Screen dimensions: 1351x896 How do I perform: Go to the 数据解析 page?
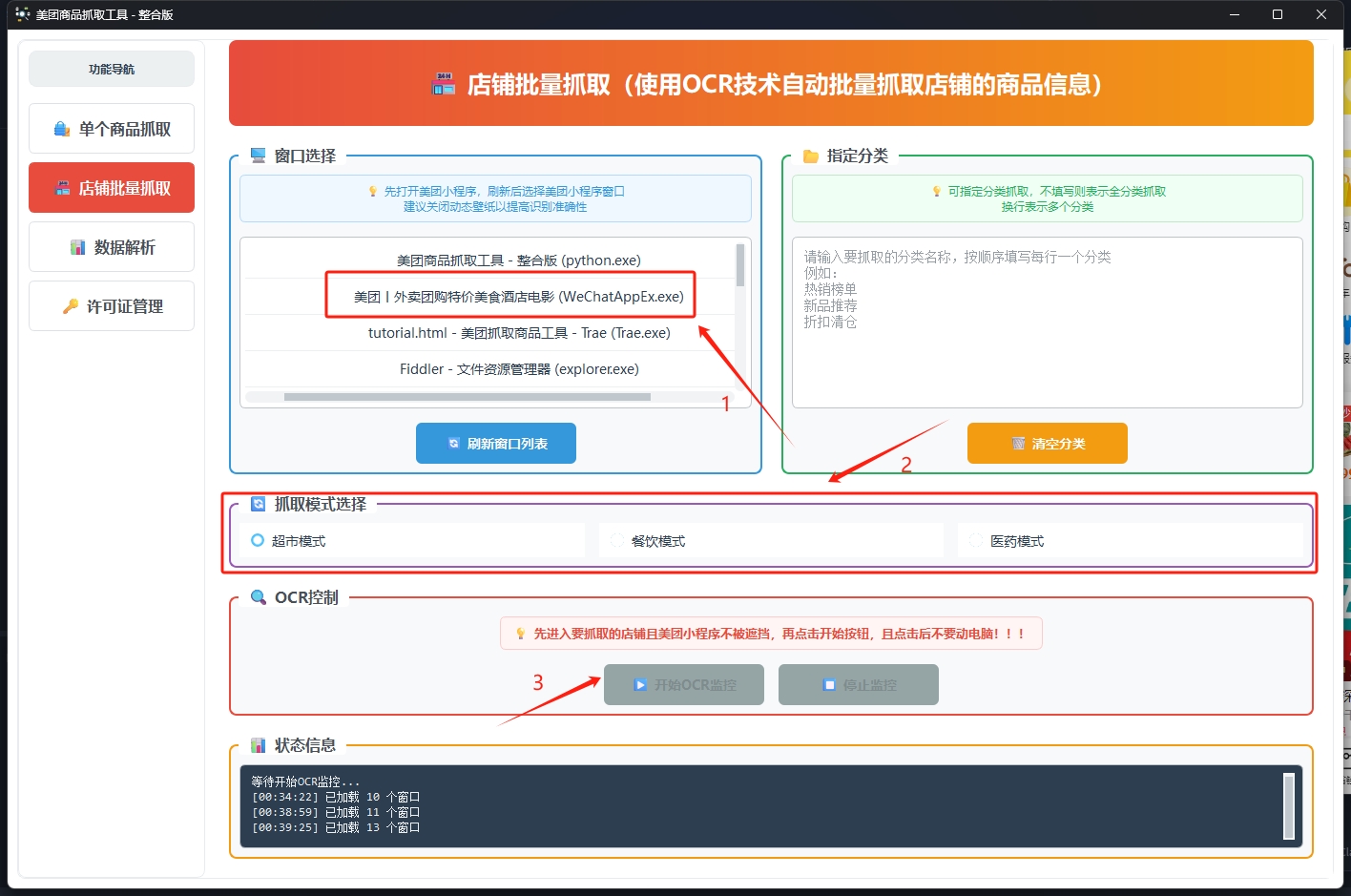click(112, 247)
